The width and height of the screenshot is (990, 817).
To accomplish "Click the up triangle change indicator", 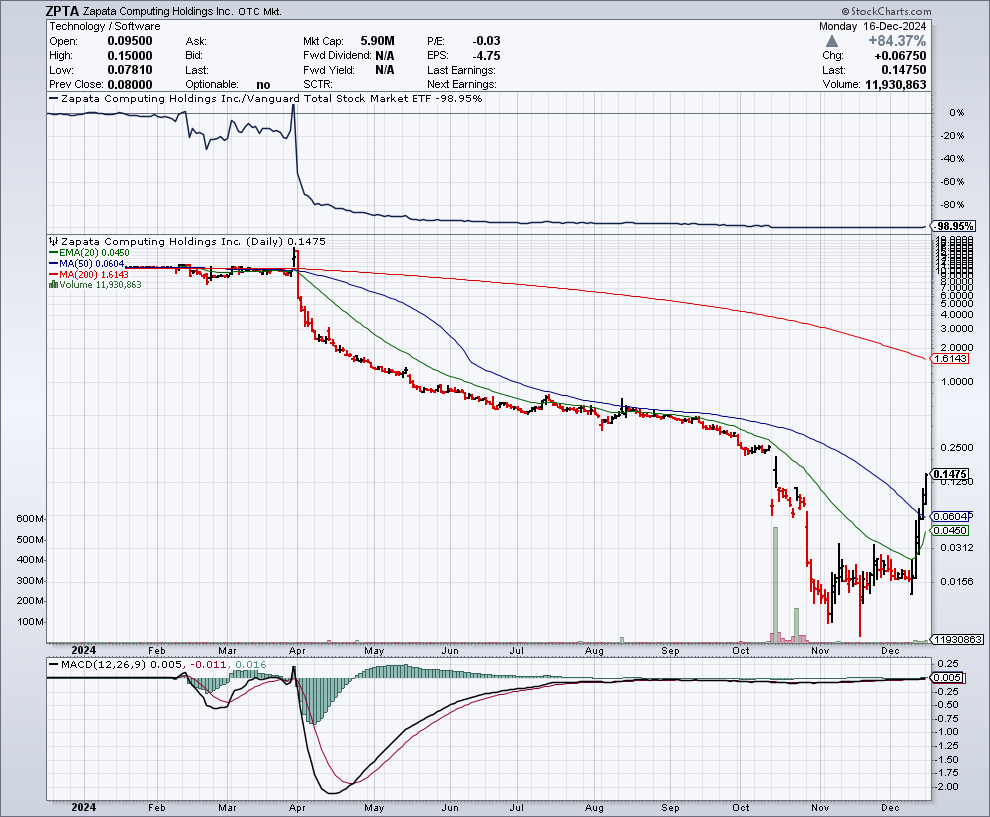I will [x=832, y=41].
